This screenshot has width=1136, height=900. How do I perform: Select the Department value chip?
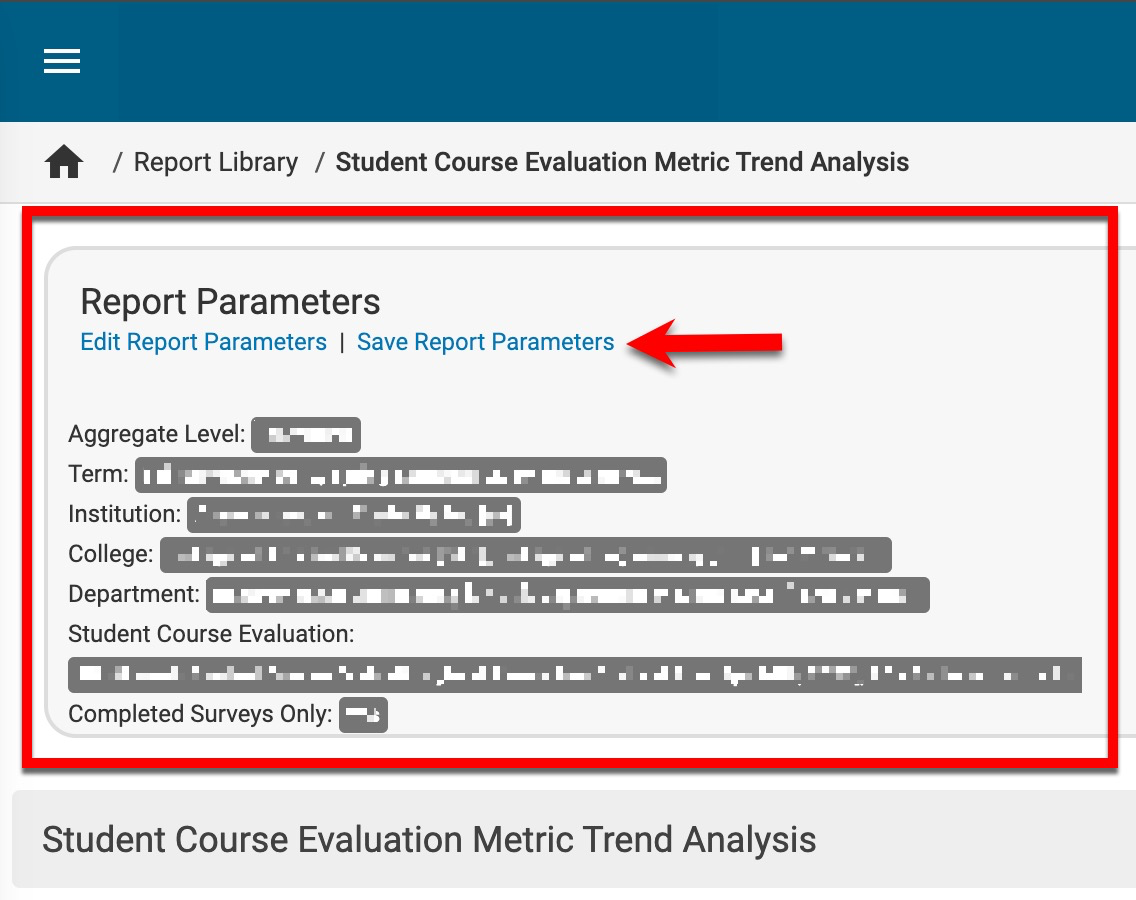568,595
